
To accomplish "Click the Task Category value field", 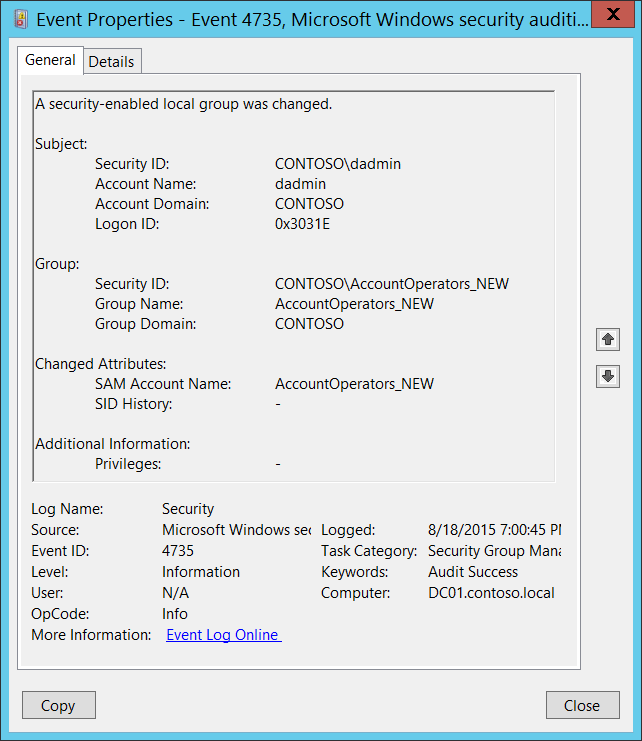I will click(x=494, y=551).
